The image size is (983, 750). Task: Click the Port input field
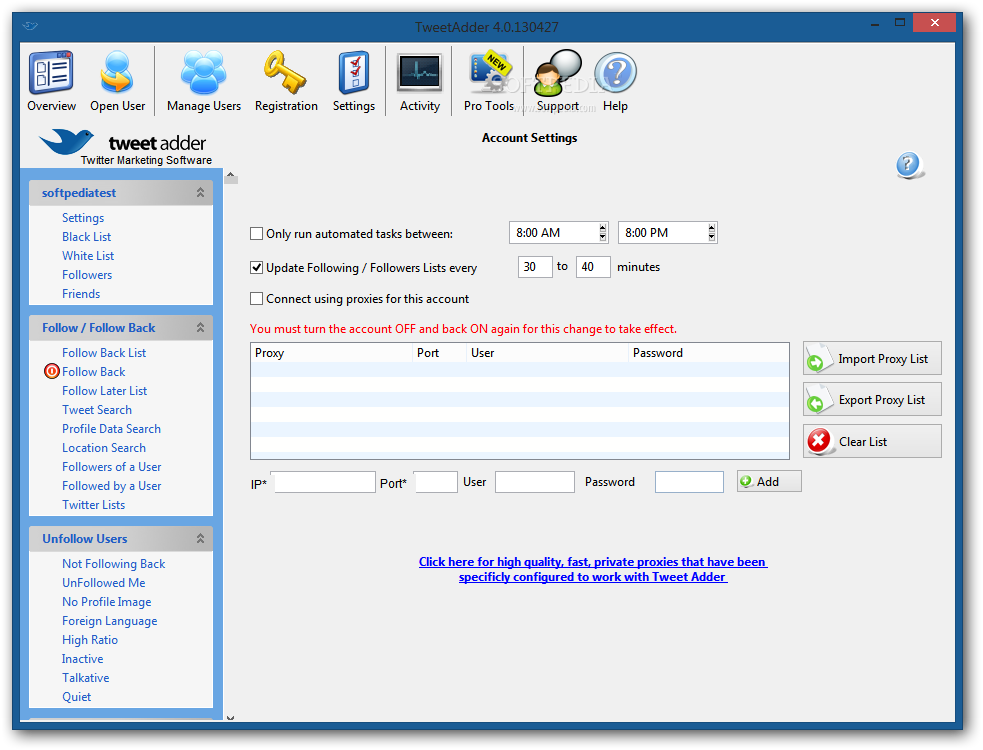tap(436, 482)
